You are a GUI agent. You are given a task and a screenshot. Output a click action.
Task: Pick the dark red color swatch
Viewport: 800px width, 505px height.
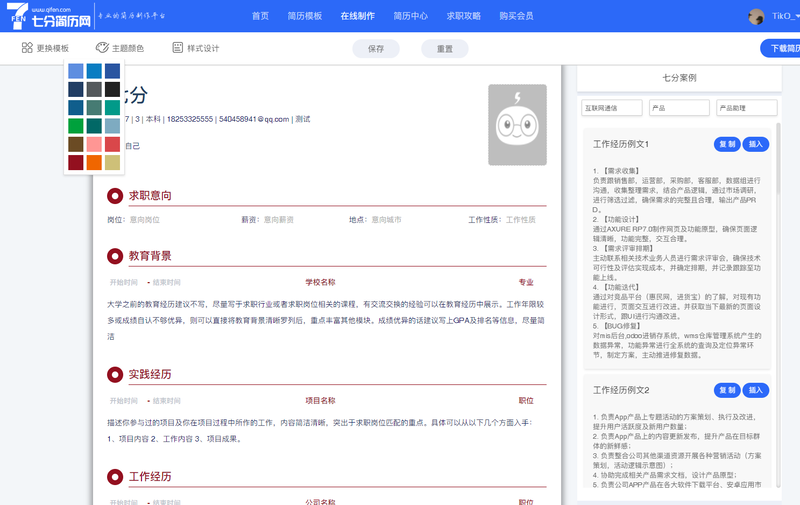click(x=76, y=163)
